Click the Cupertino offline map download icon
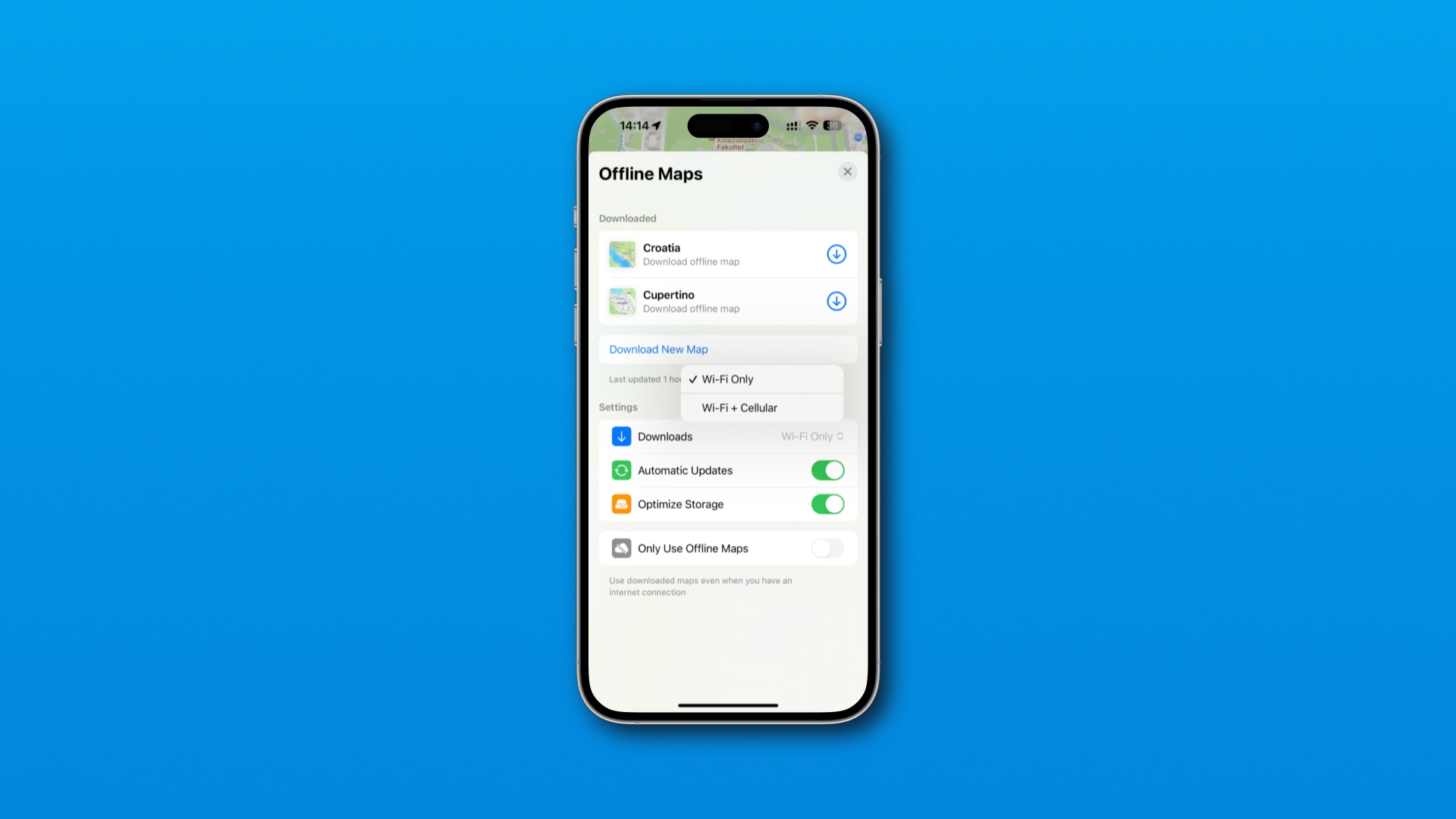1456x819 pixels. click(x=836, y=300)
